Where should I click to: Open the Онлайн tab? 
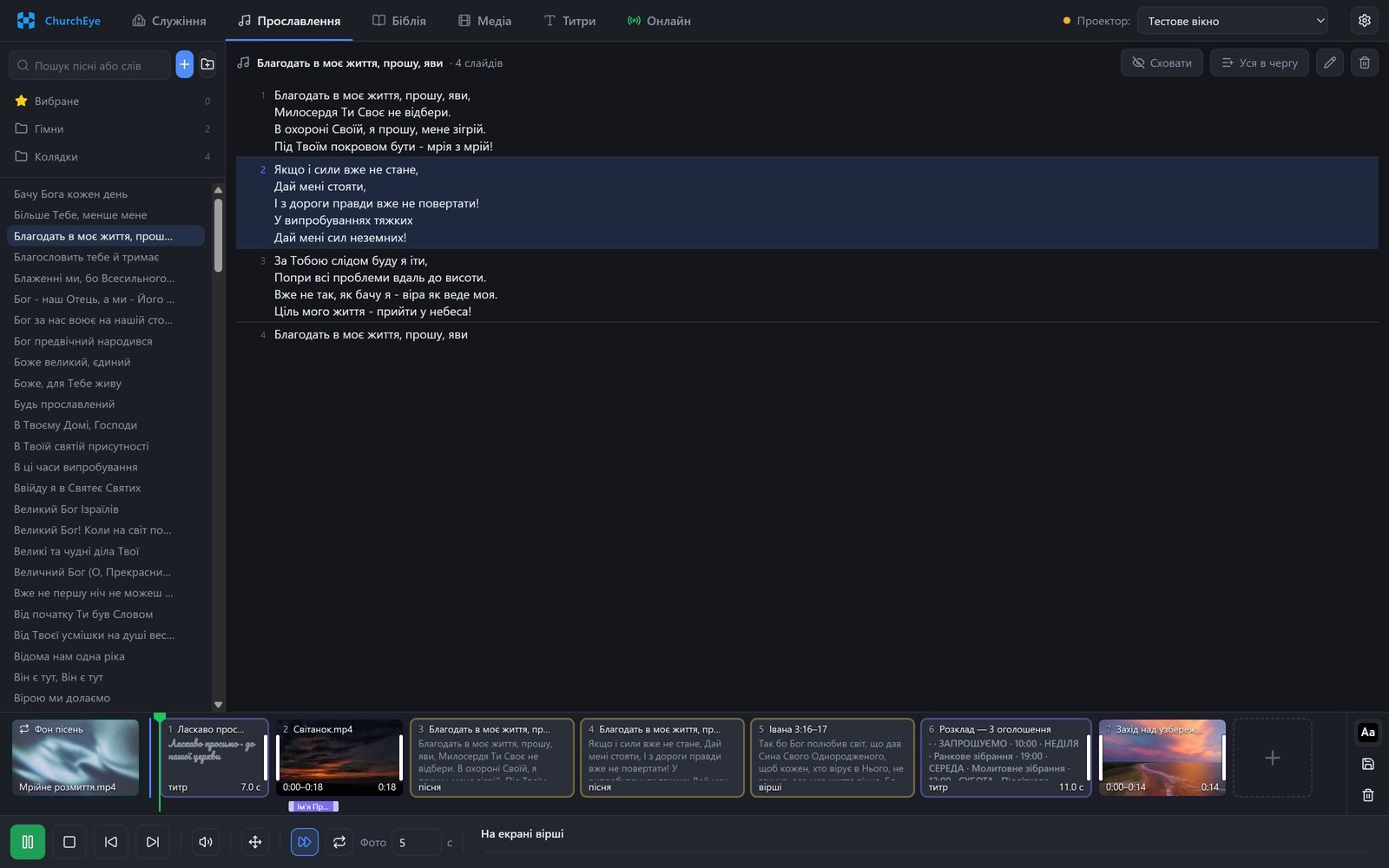click(659, 21)
